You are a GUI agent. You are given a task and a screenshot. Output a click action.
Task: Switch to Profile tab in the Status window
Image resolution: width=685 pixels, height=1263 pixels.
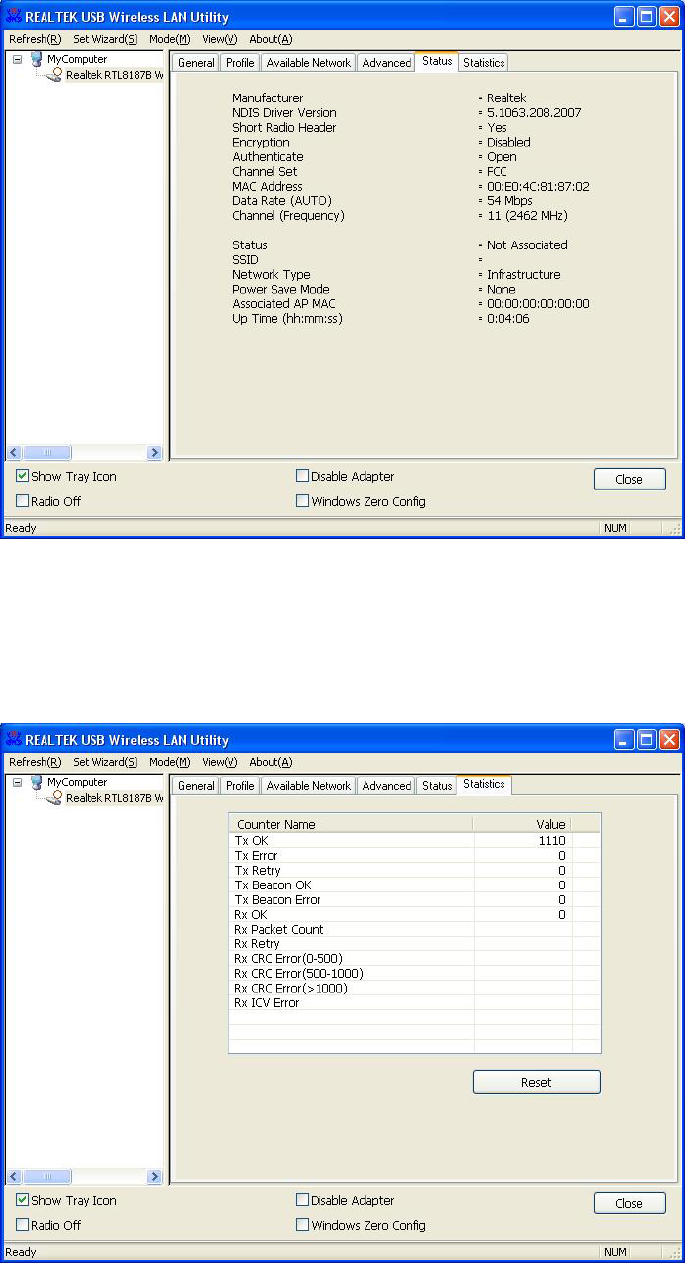click(240, 63)
